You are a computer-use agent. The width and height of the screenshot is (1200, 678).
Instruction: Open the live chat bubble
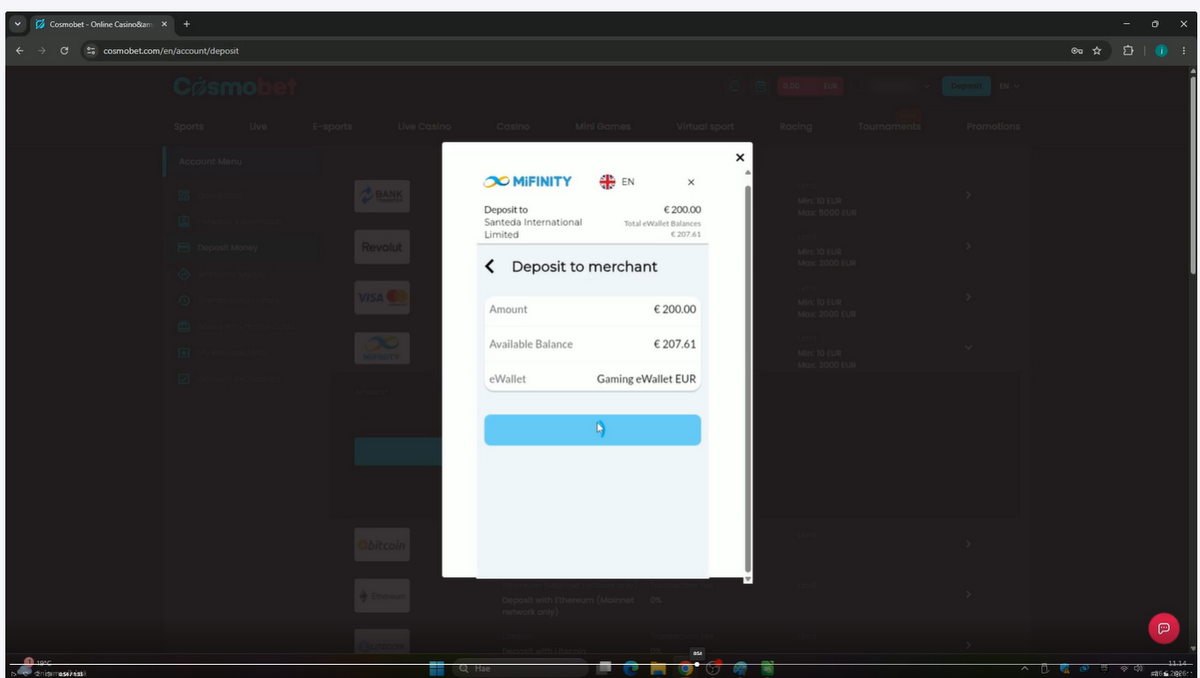[x=1164, y=628]
